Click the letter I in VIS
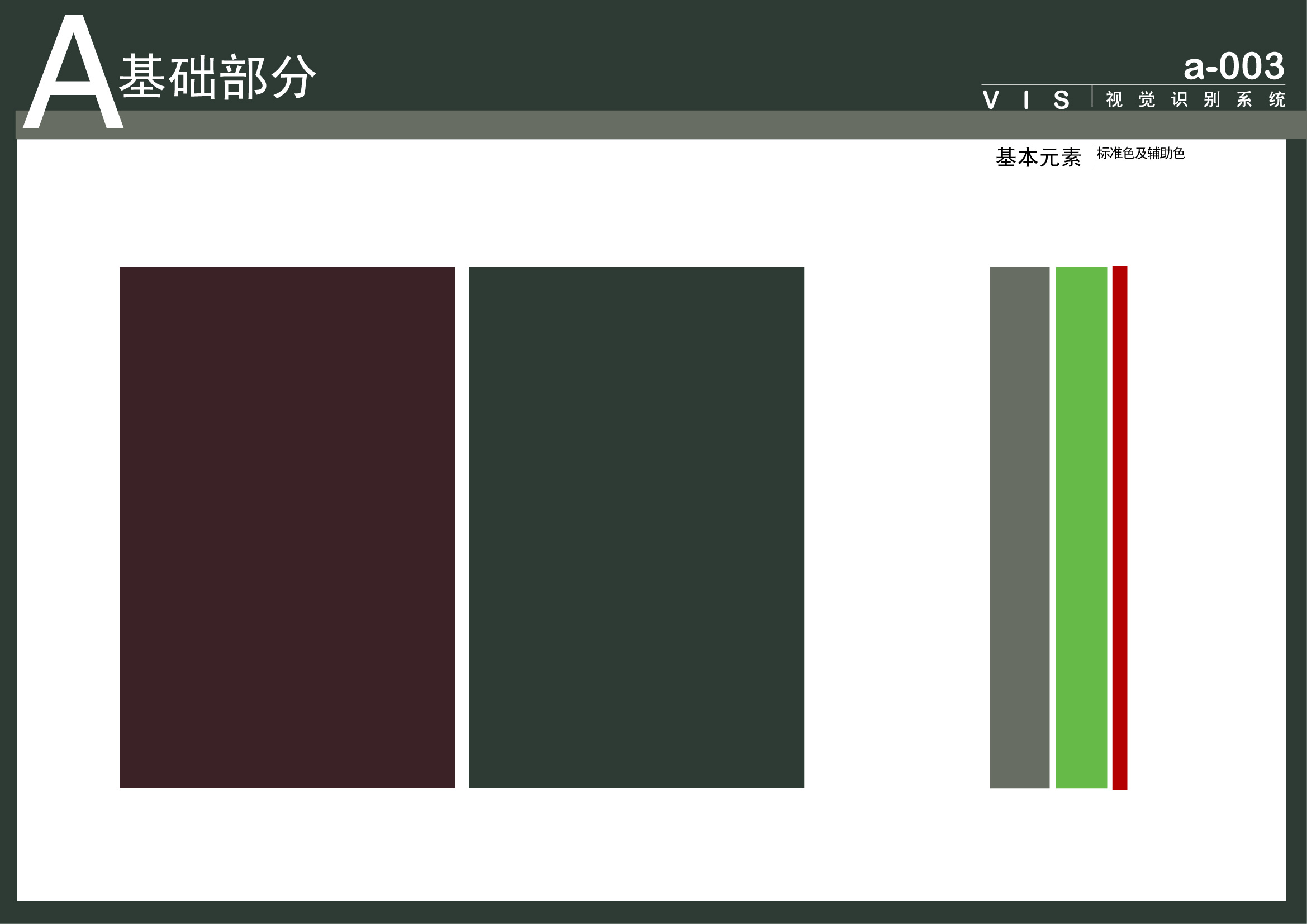 (x=1026, y=100)
